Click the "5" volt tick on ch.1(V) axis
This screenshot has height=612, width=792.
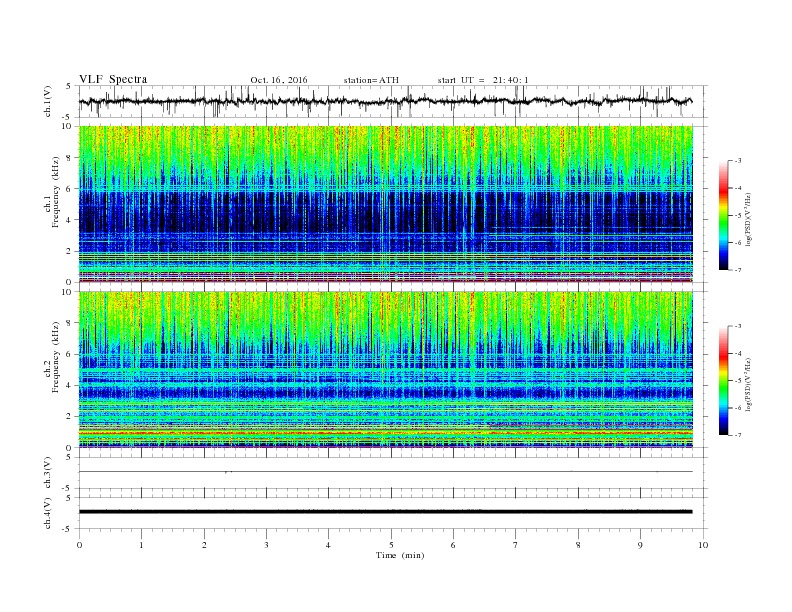click(x=69, y=86)
